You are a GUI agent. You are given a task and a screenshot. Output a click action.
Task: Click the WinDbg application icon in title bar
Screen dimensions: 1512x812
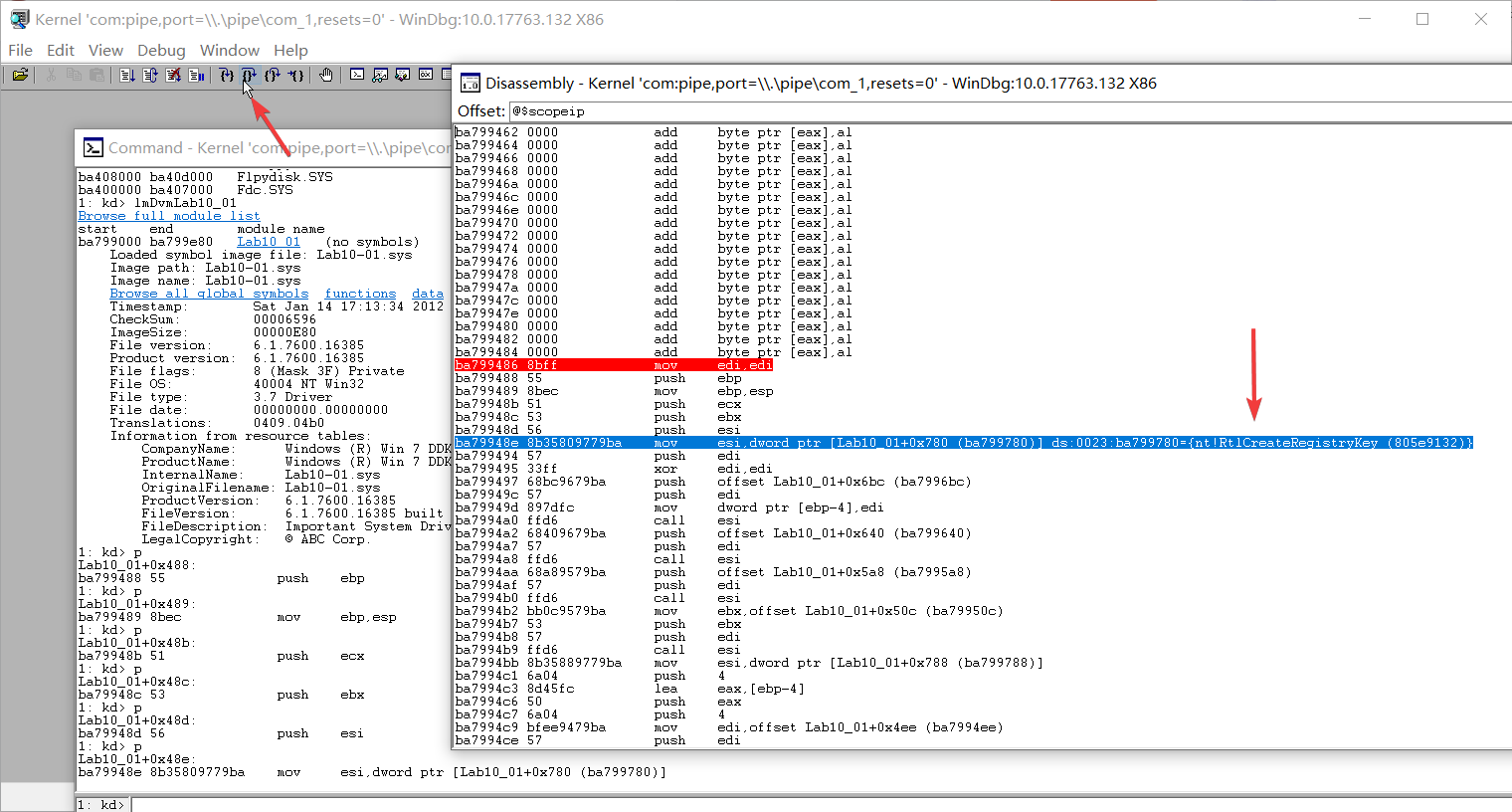19,19
